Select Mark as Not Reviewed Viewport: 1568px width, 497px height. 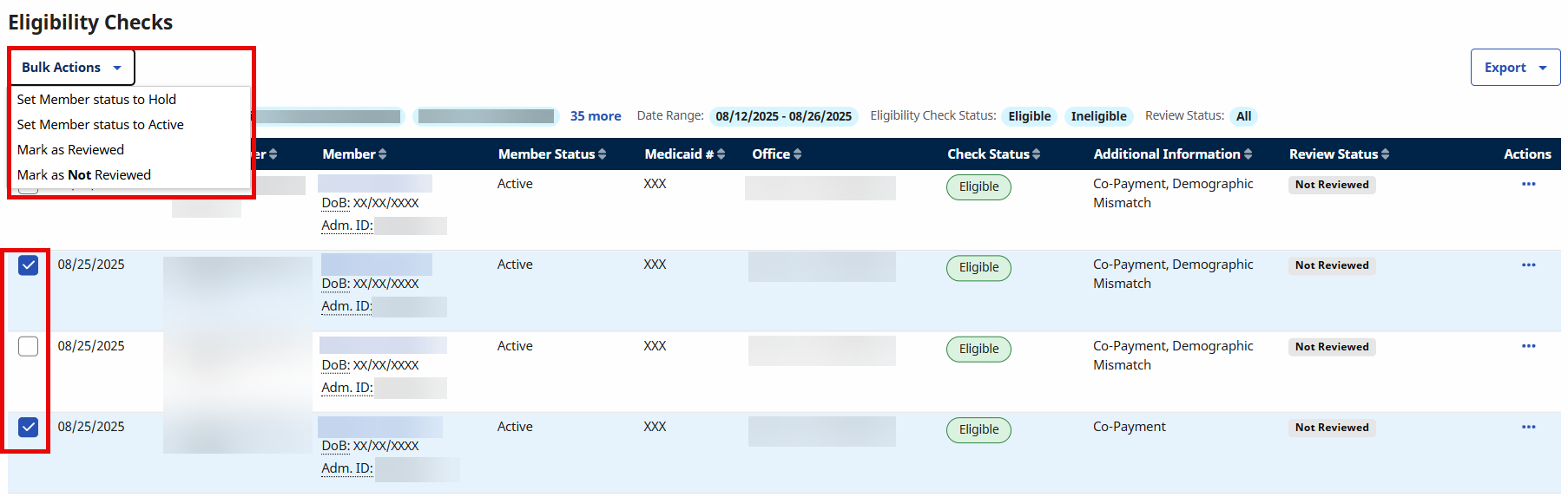pos(84,175)
